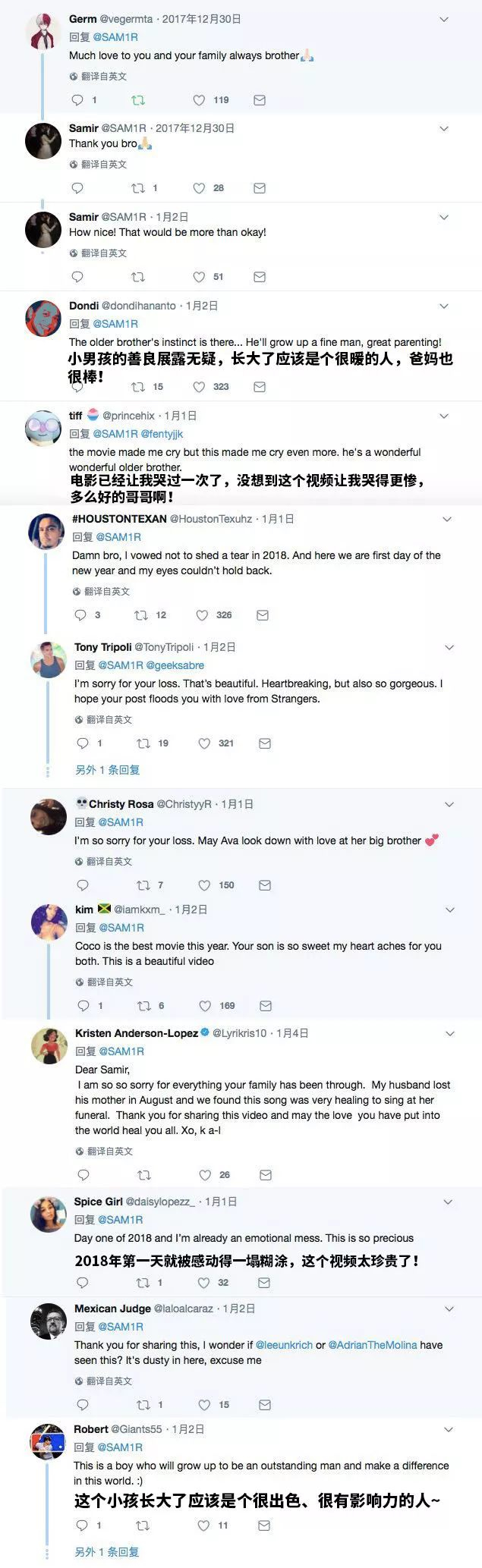Screen dimensions: 482x1568
Task: Expand options for Kristen Anderson-Lopez's tweet
Action: tap(449, 1033)
